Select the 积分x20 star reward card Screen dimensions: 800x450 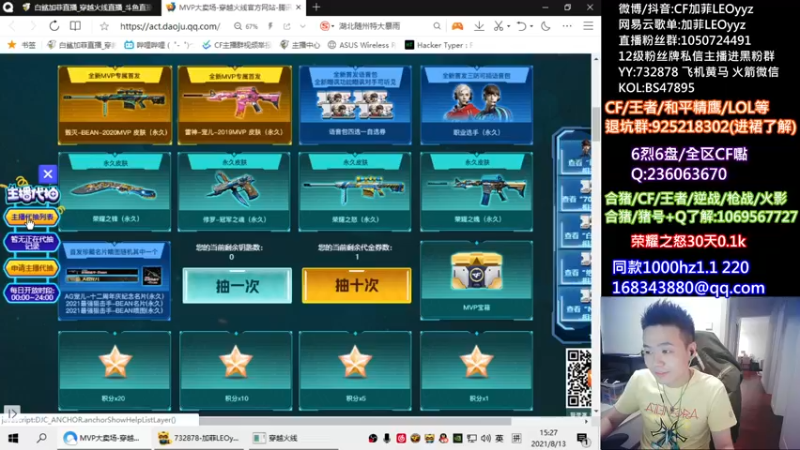pyautogui.click(x=115, y=370)
